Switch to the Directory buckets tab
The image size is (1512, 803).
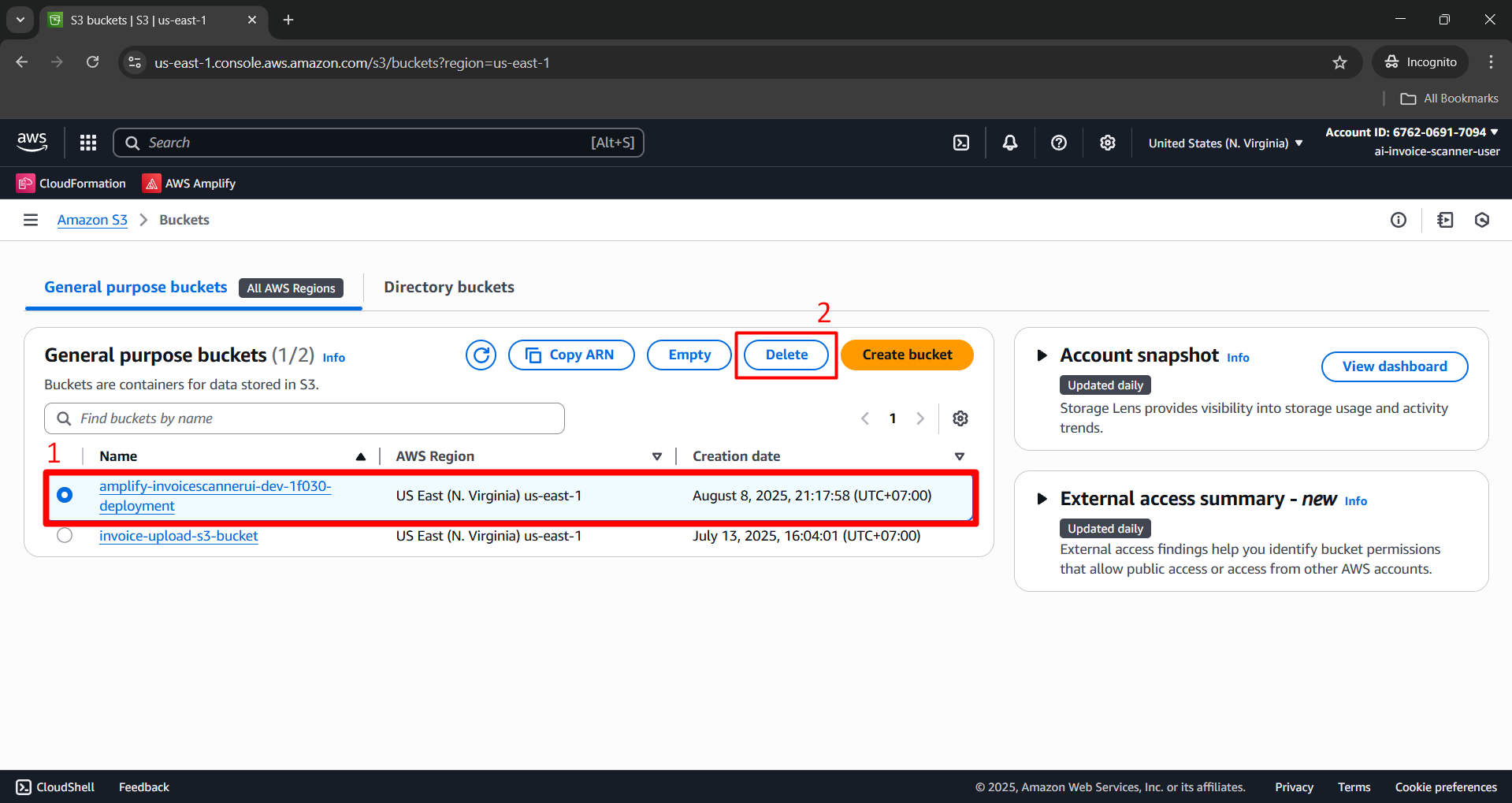tap(448, 288)
